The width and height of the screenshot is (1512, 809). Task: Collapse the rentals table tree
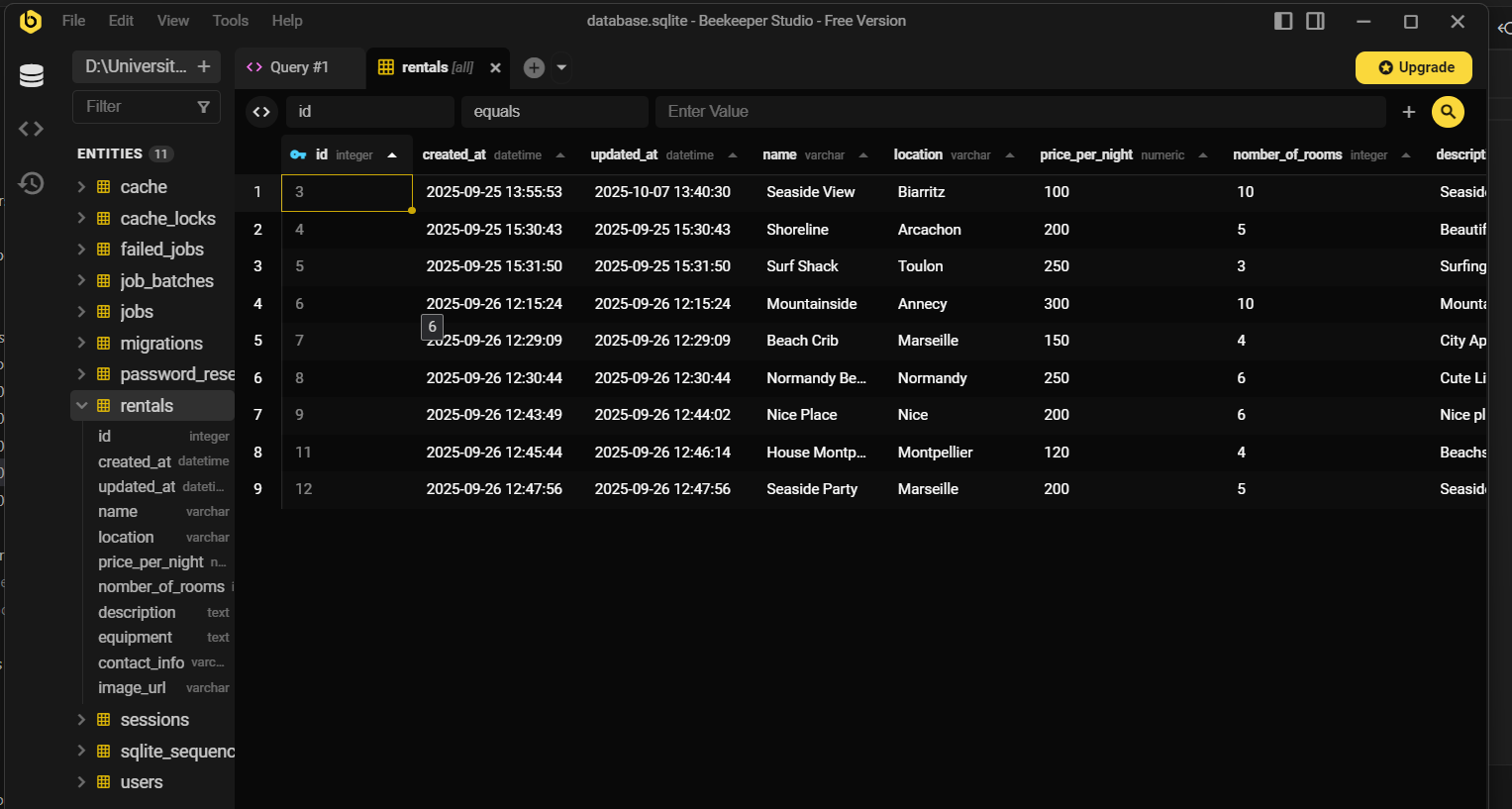tap(82, 406)
